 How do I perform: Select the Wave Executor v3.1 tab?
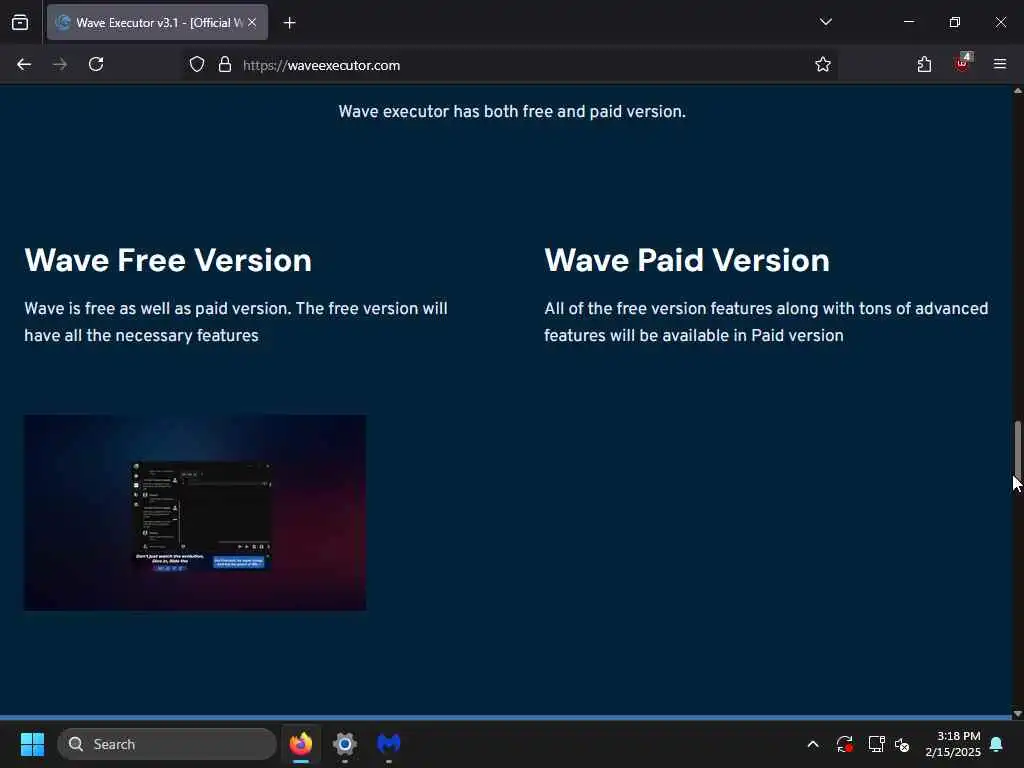pyautogui.click(x=157, y=22)
